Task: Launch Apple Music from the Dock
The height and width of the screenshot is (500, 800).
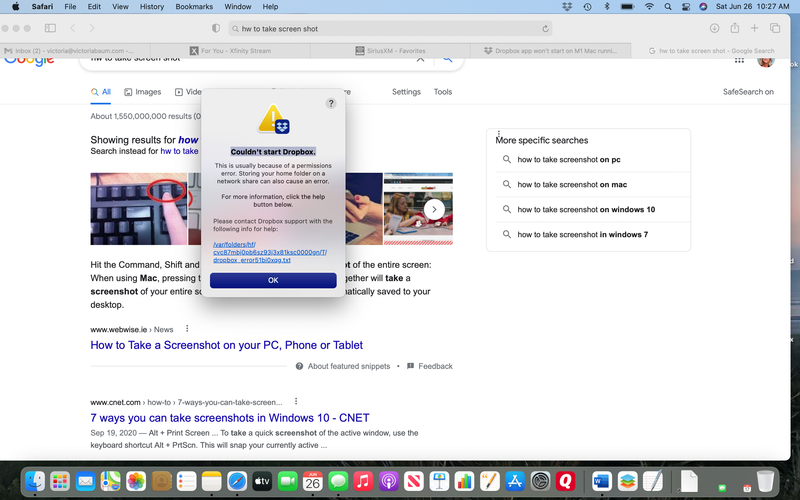Action: 364,481
